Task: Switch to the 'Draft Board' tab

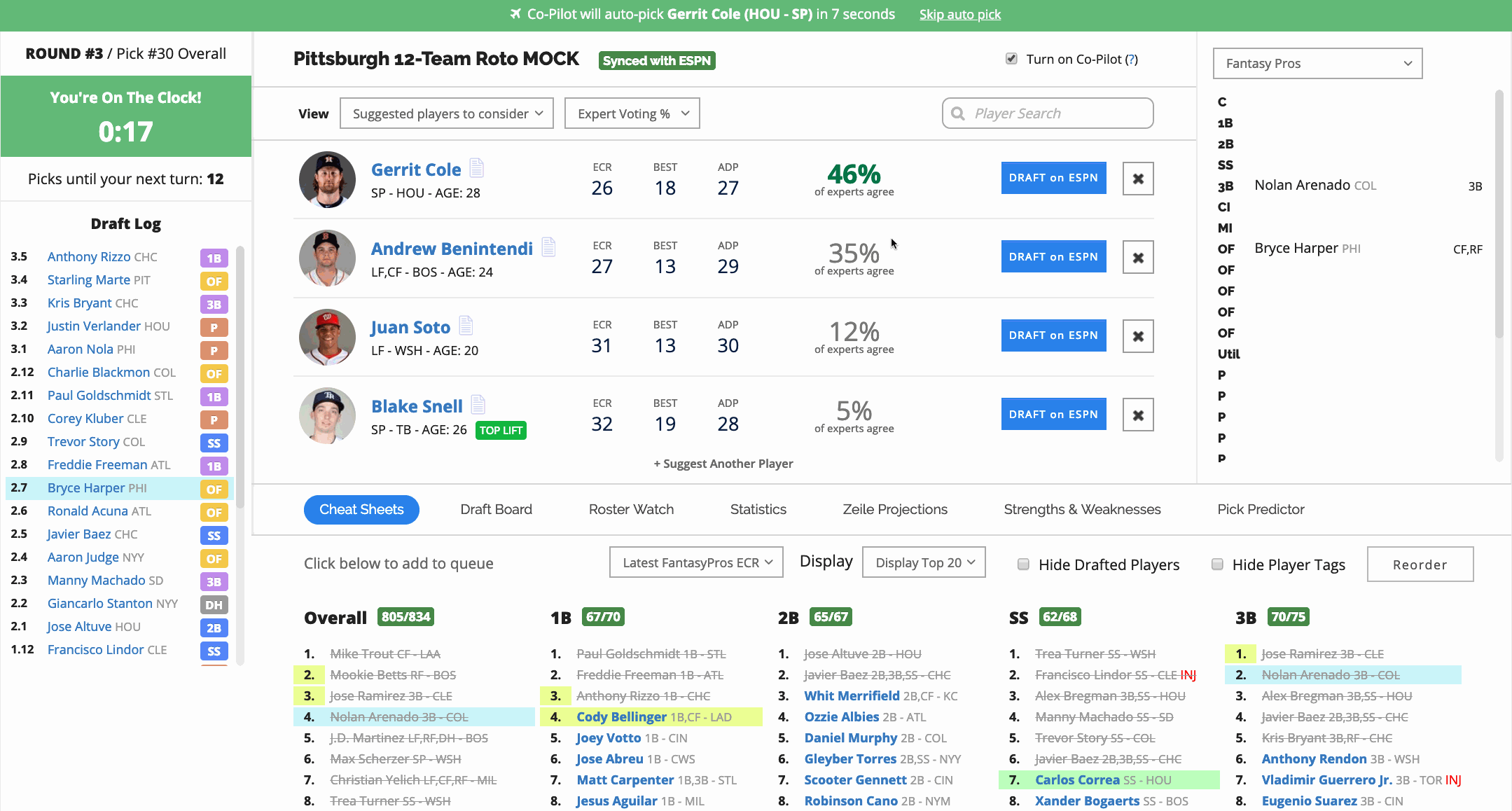Action: tap(496, 509)
